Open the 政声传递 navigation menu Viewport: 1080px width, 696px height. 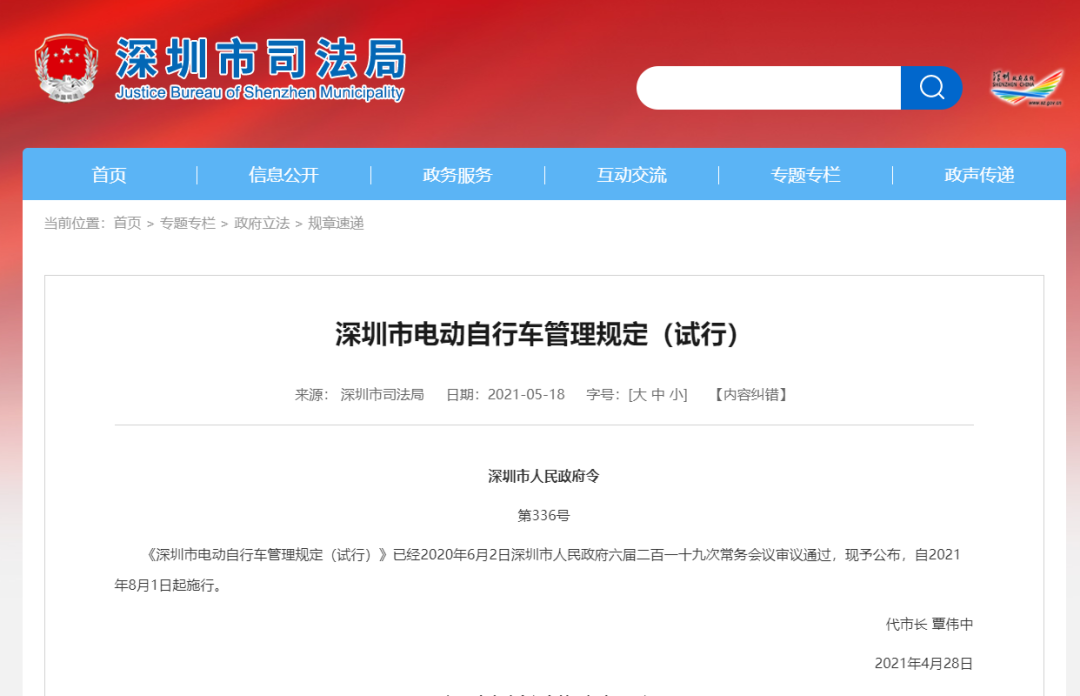click(x=978, y=174)
